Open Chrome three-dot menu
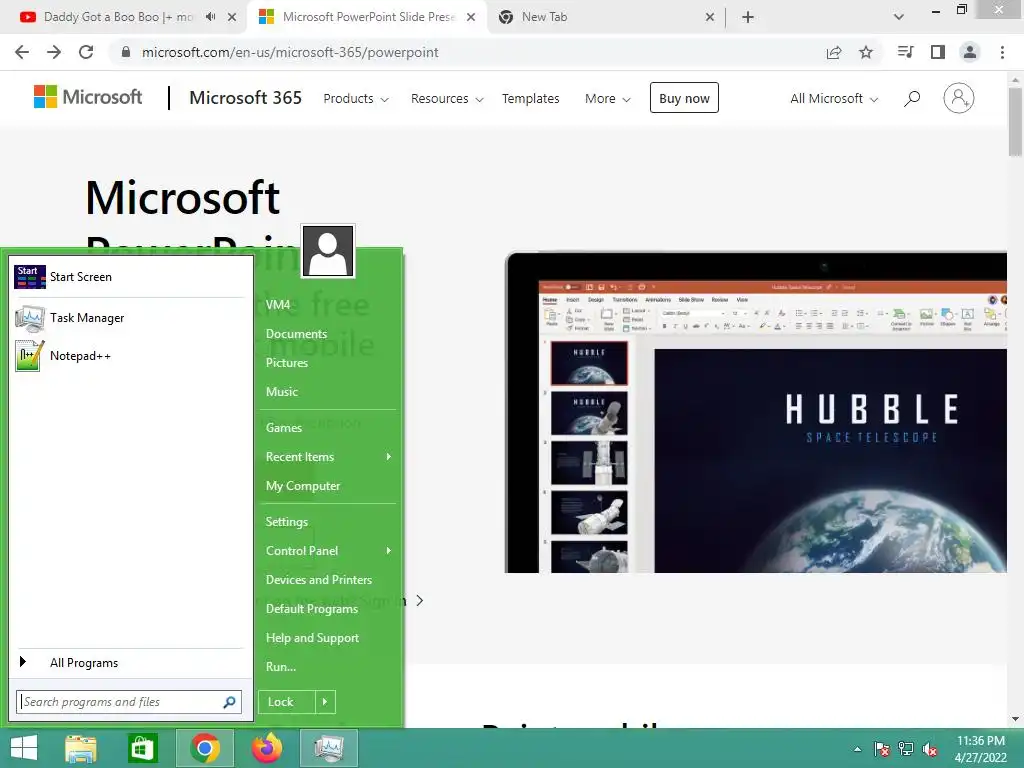 click(x=1002, y=52)
